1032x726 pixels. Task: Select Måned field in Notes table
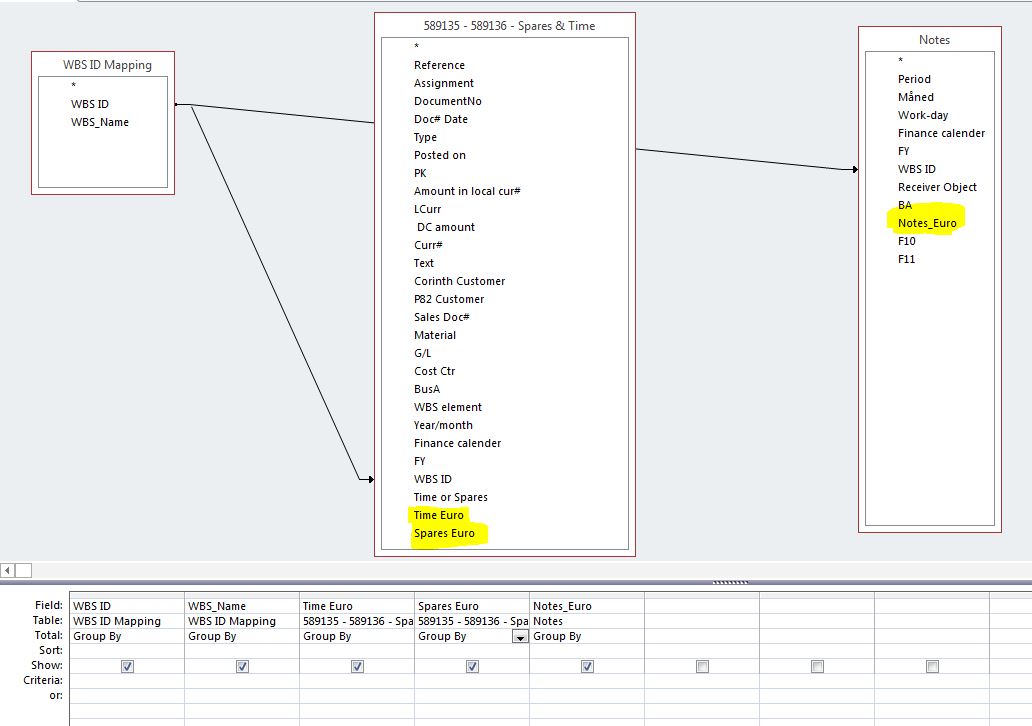pyautogui.click(x=916, y=97)
